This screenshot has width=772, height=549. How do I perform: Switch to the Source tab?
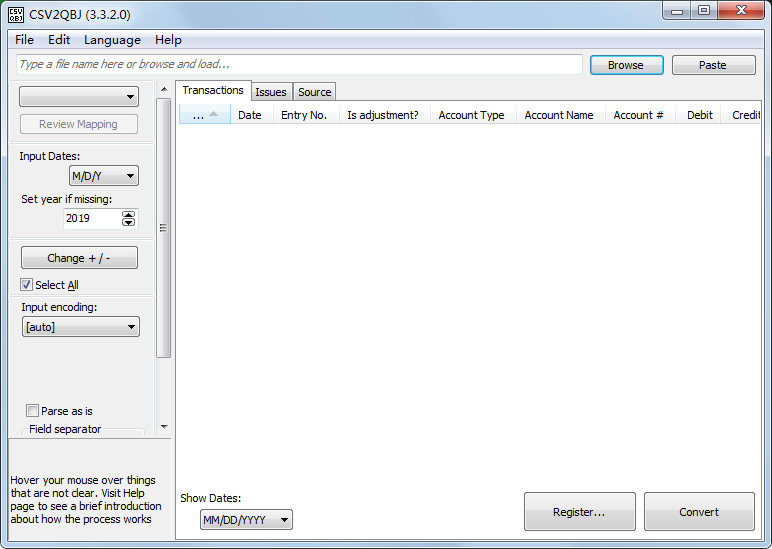(315, 92)
